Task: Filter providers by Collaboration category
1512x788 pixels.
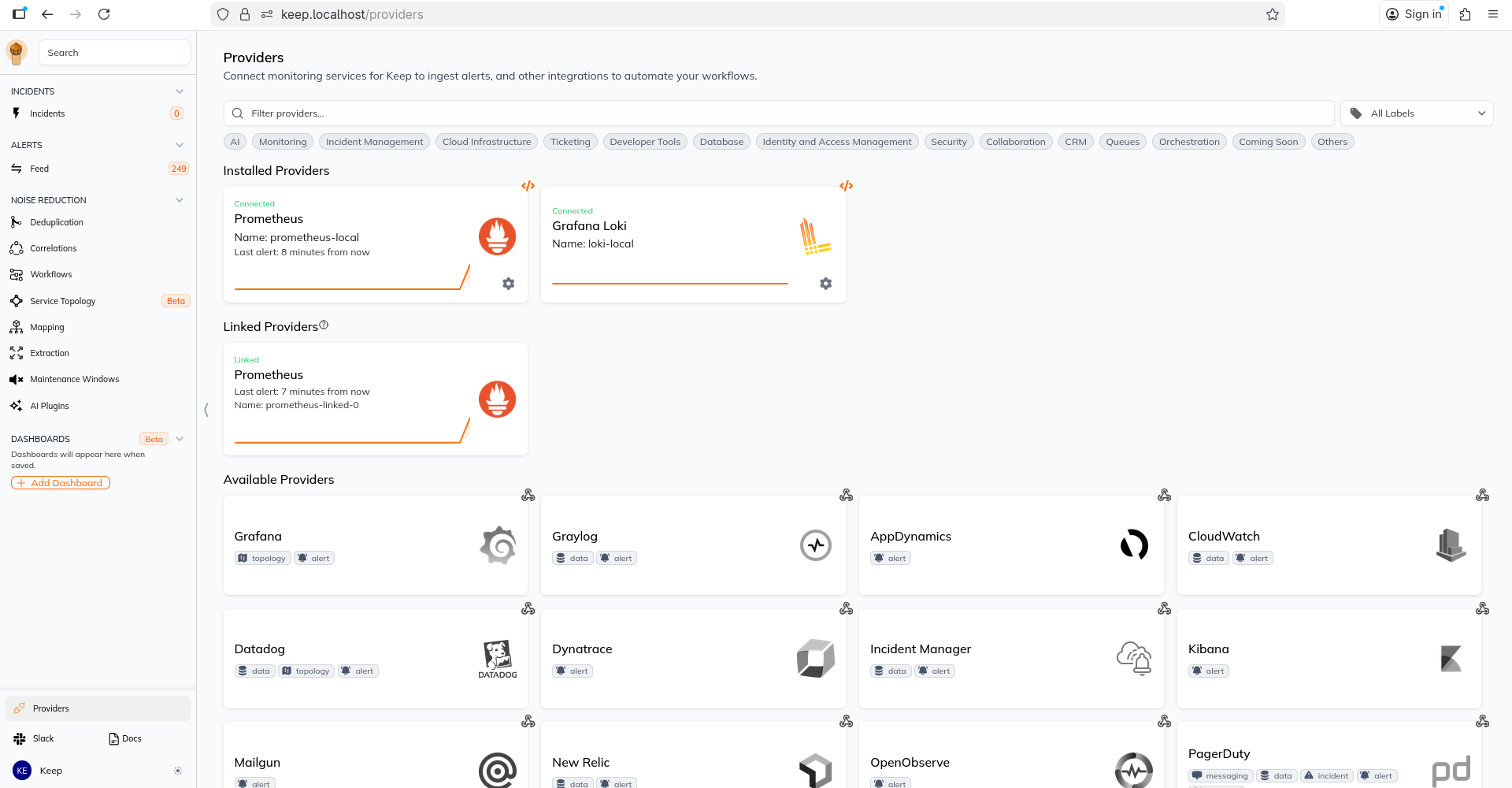Action: (x=1016, y=142)
